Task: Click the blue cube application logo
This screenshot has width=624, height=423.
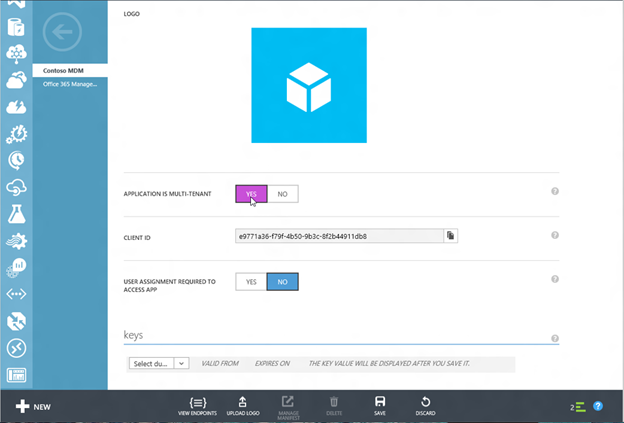Action: click(308, 85)
